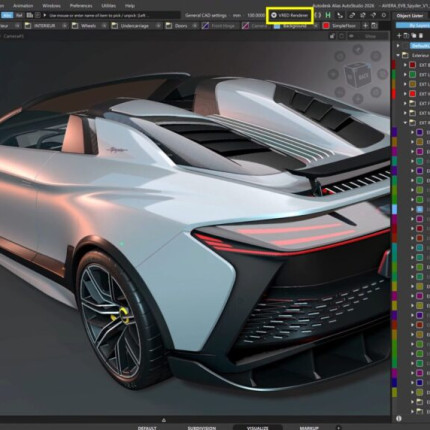430x430 pixels.
Task: Click the BACK face of the ViewCube
Action: (x=362, y=77)
